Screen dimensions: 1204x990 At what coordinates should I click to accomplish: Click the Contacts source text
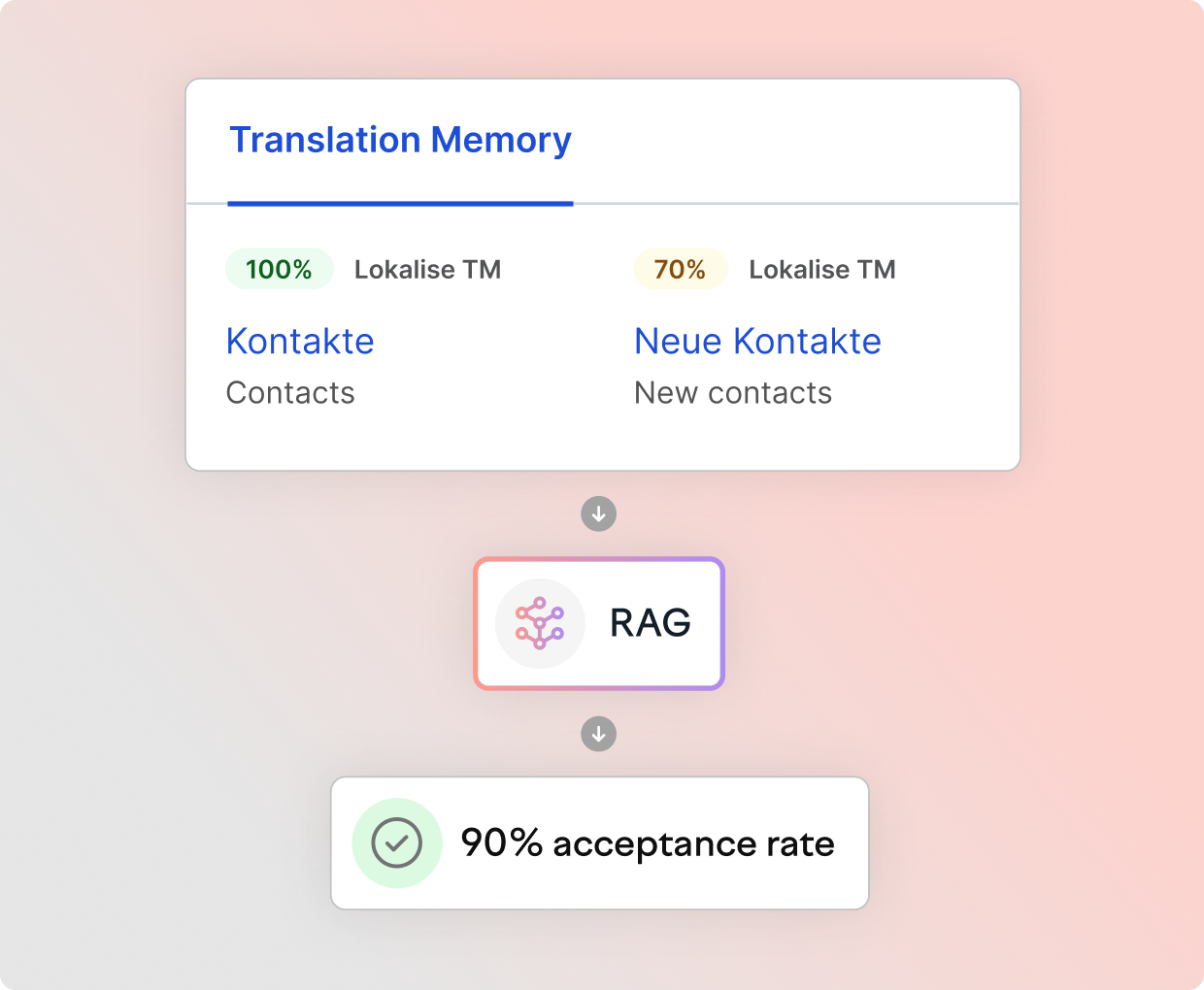pyautogui.click(x=290, y=393)
